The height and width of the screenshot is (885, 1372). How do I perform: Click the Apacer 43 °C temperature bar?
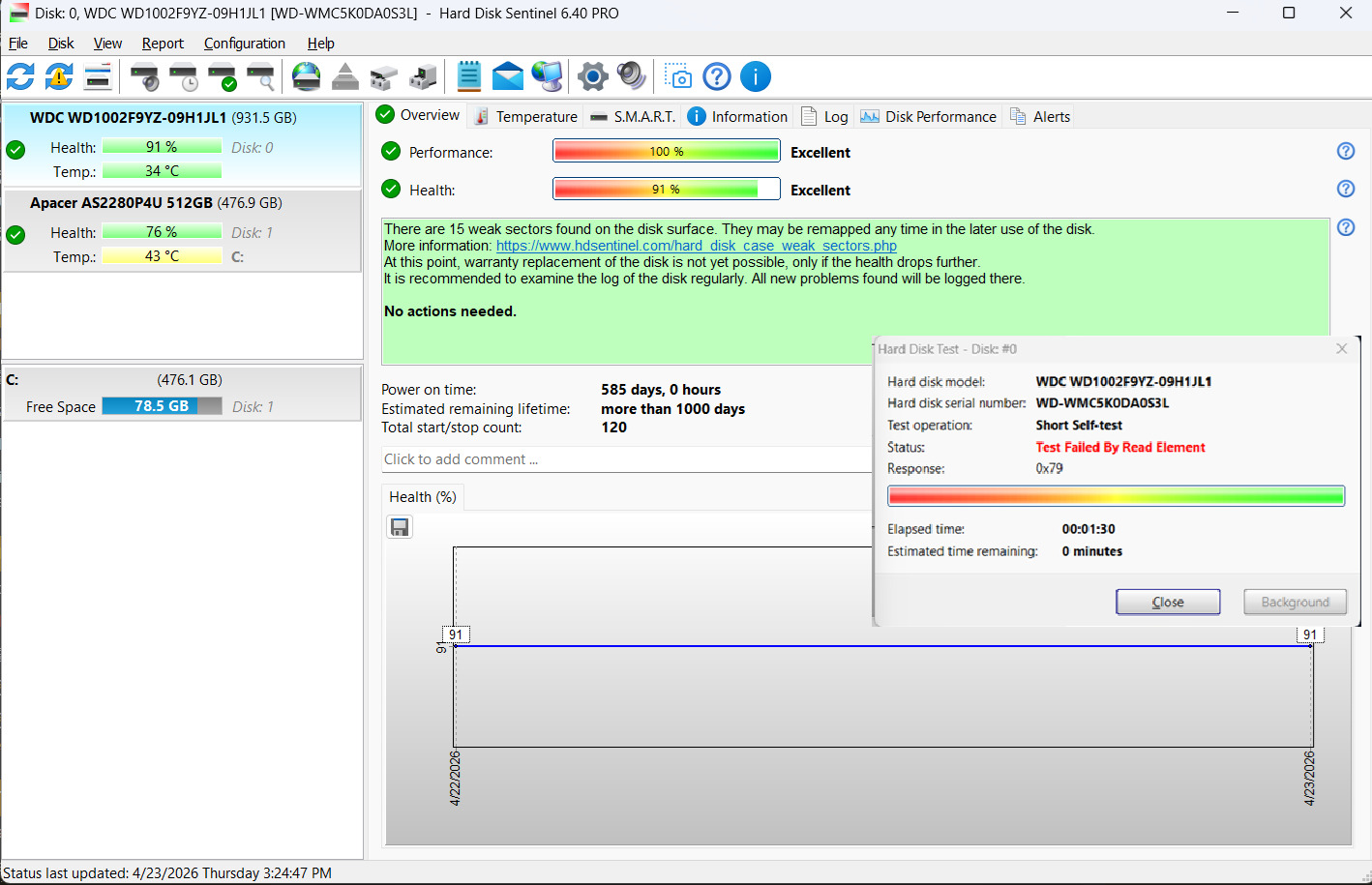click(x=162, y=256)
